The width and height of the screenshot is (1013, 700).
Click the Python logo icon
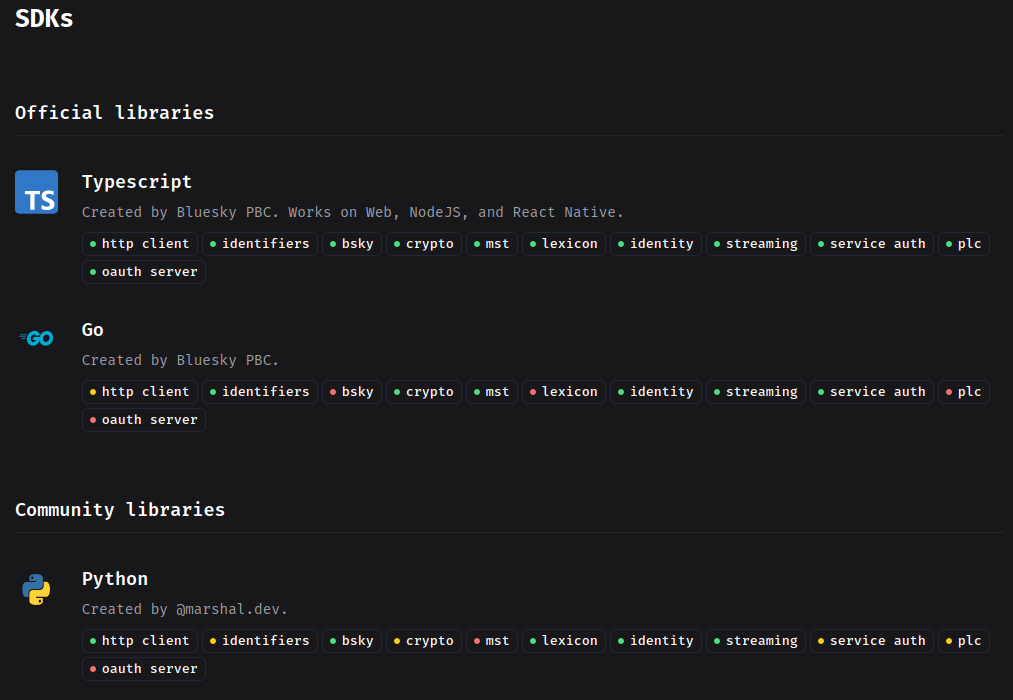click(x=36, y=588)
